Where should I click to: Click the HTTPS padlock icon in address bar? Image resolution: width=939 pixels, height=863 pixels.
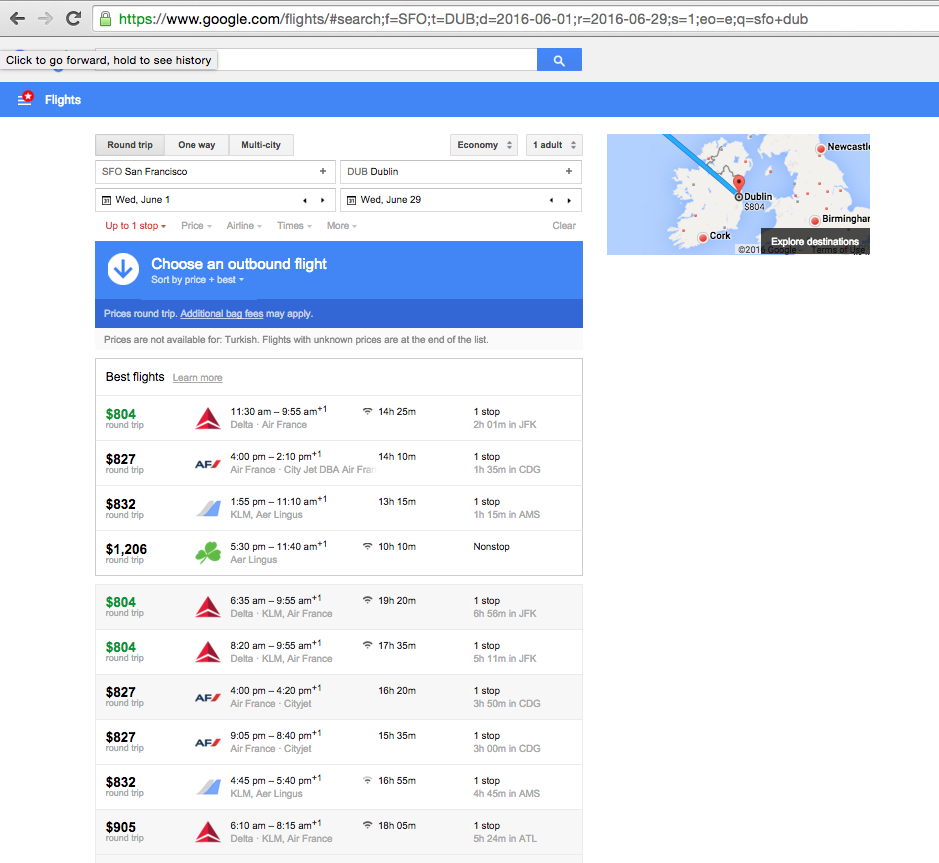coord(103,17)
